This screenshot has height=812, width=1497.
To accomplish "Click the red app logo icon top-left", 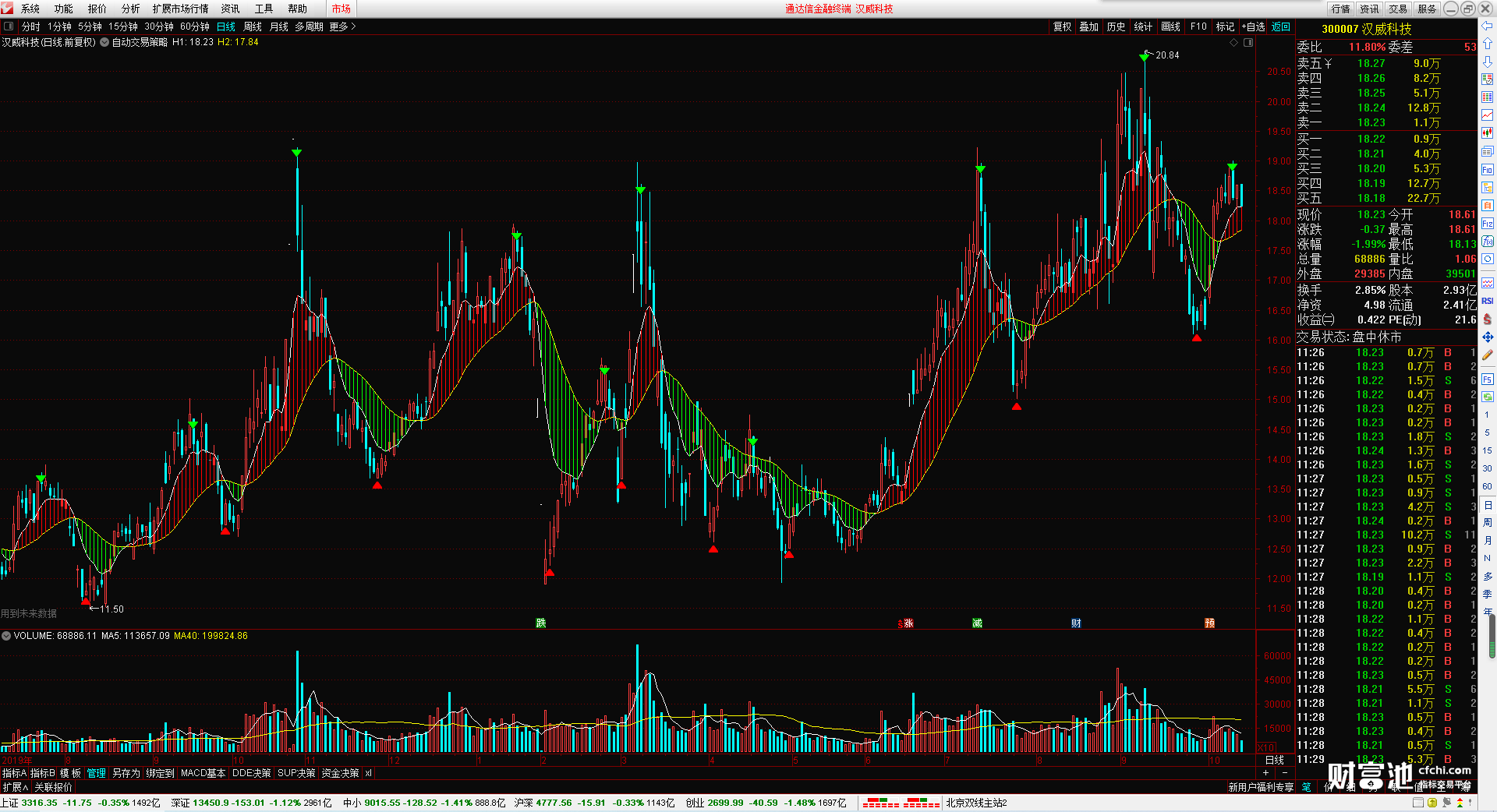I will pos(8,9).
